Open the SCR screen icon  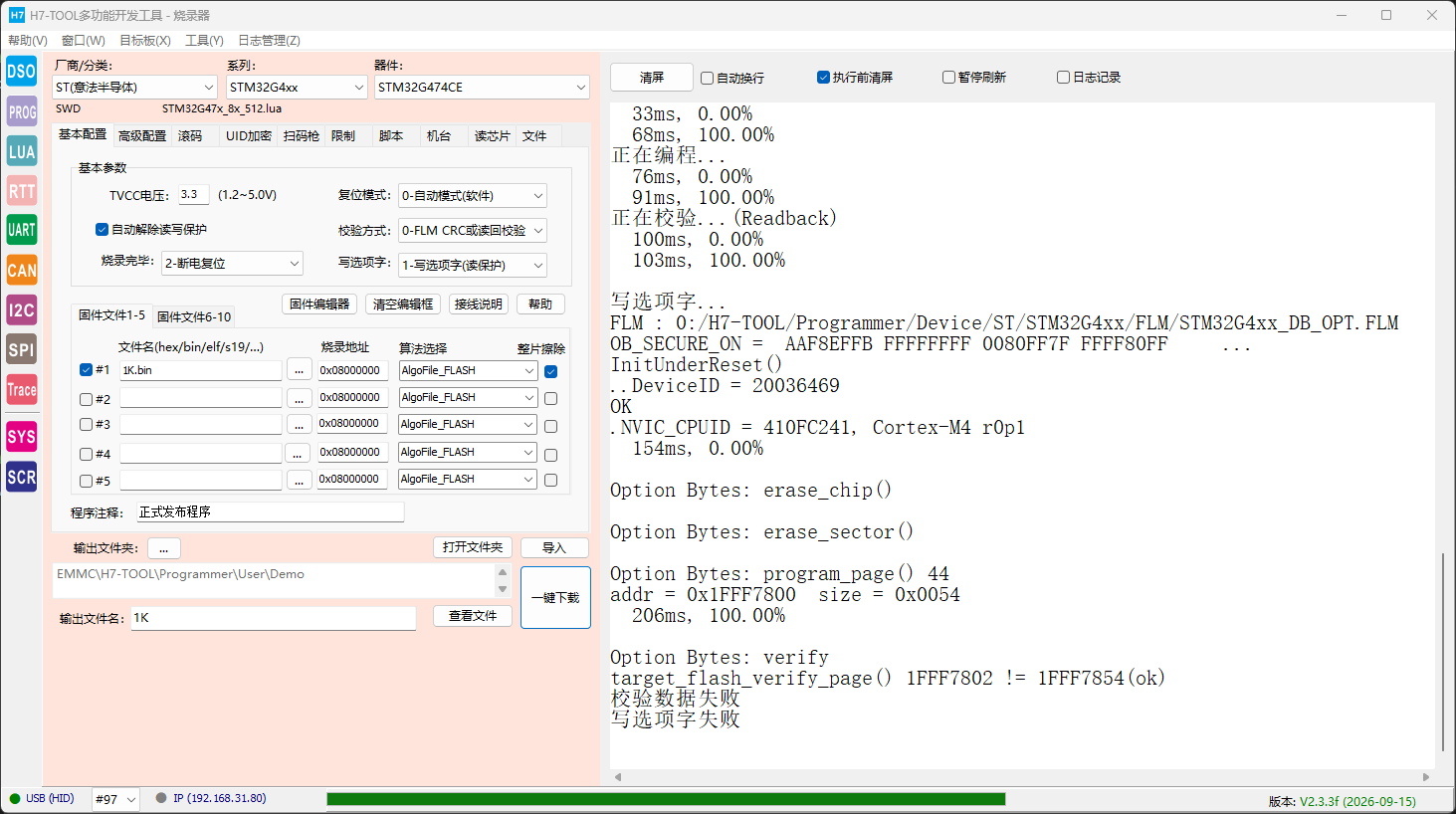pos(21,477)
